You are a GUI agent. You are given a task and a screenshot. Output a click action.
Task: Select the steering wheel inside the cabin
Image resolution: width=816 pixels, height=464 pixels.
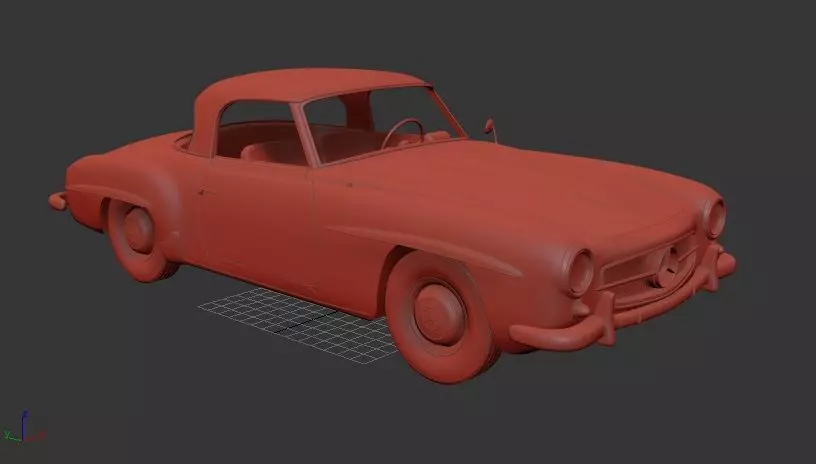(x=403, y=133)
